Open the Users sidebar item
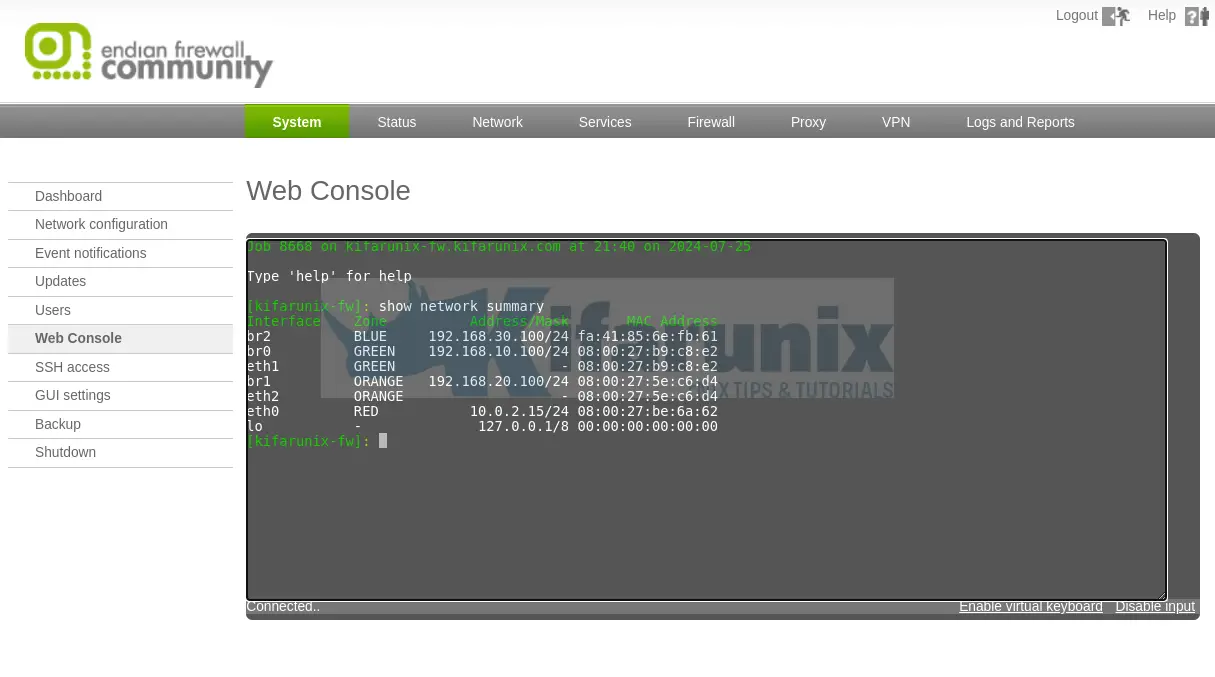The height and width of the screenshot is (677, 1215). tap(120, 310)
